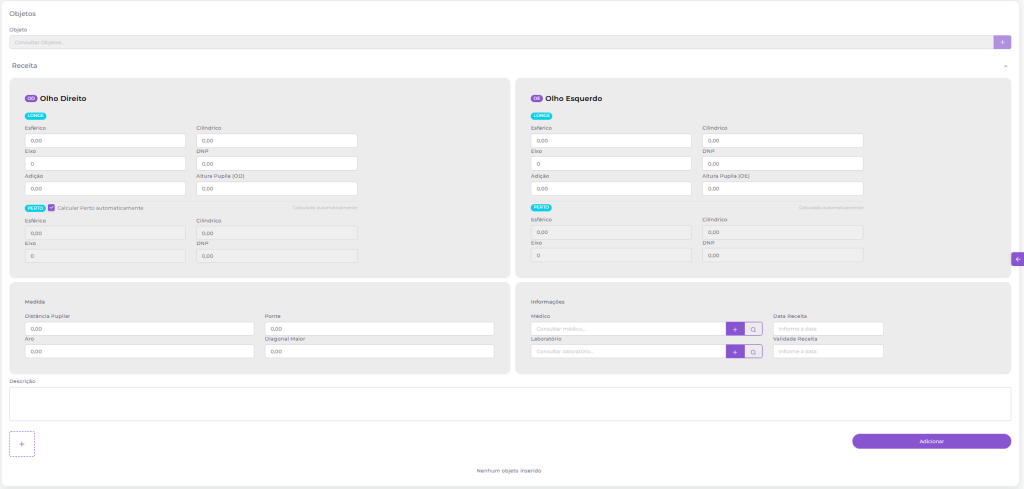Add a new Médico with plus icon
1024x489 pixels.
point(734,328)
